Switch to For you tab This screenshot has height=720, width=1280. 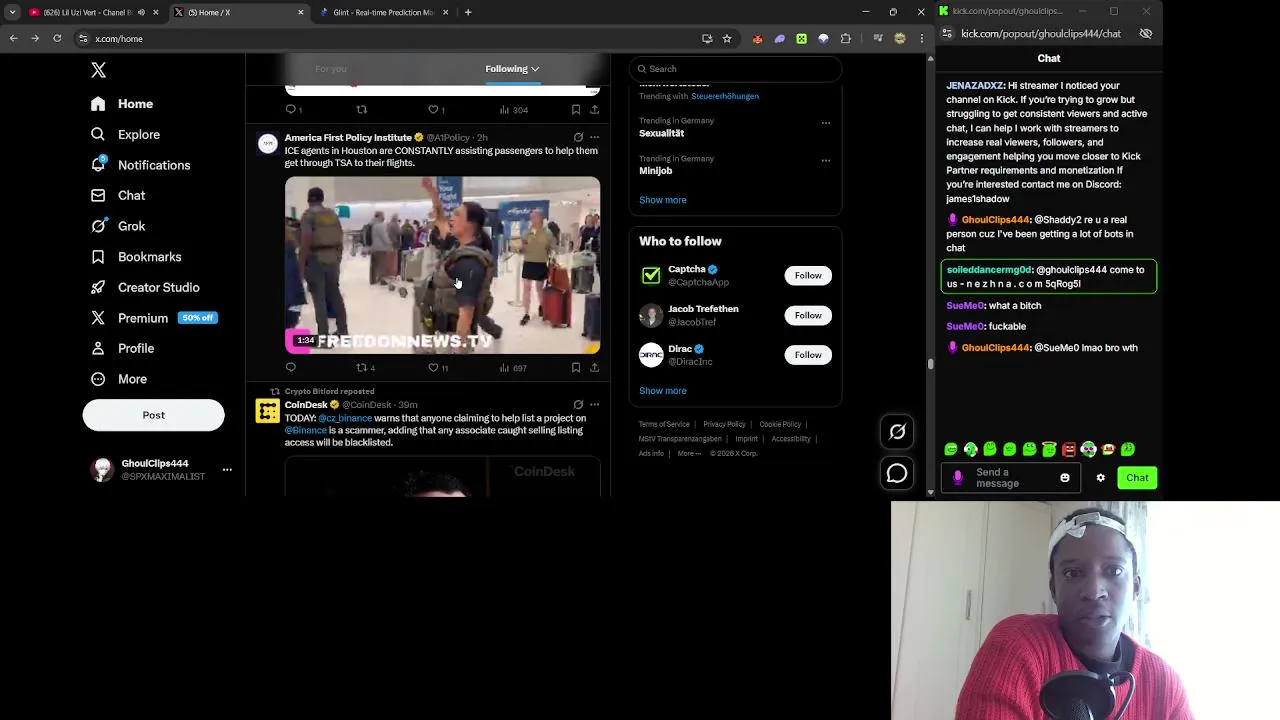point(330,69)
